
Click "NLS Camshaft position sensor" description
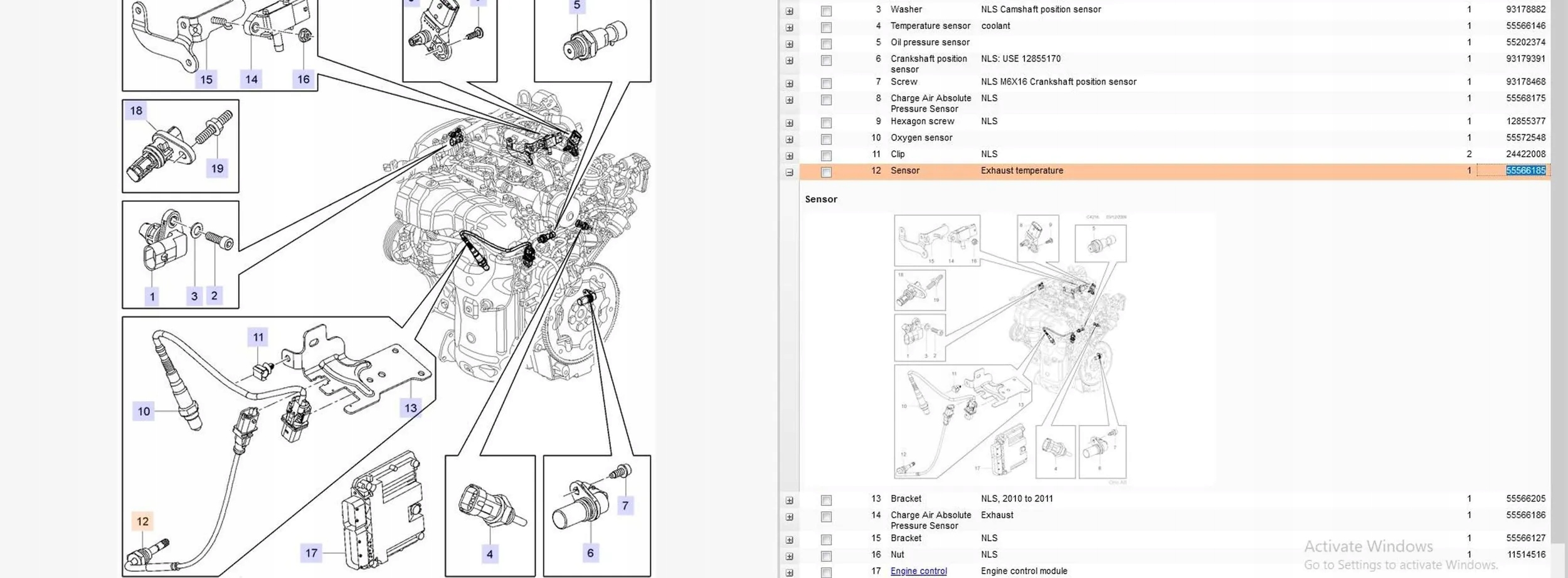pyautogui.click(x=1041, y=9)
